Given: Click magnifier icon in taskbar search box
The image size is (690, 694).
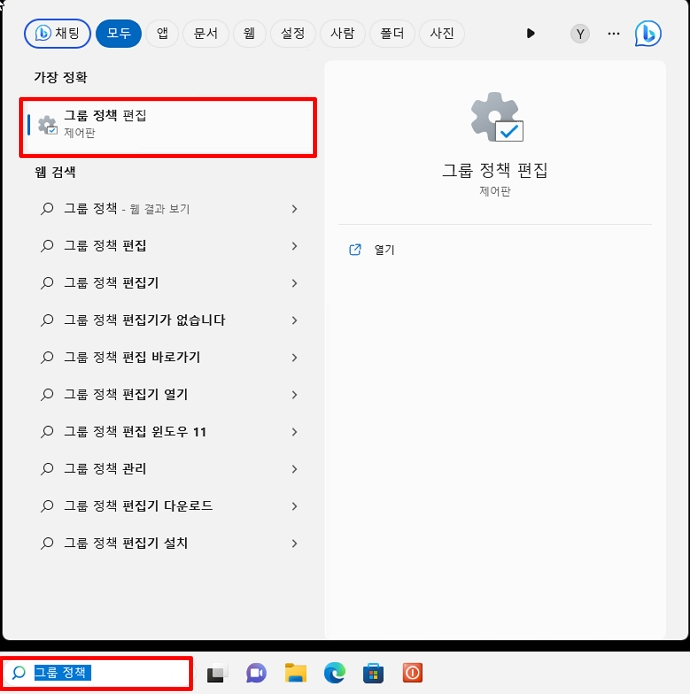Looking at the screenshot, I should pyautogui.click(x=19, y=673).
